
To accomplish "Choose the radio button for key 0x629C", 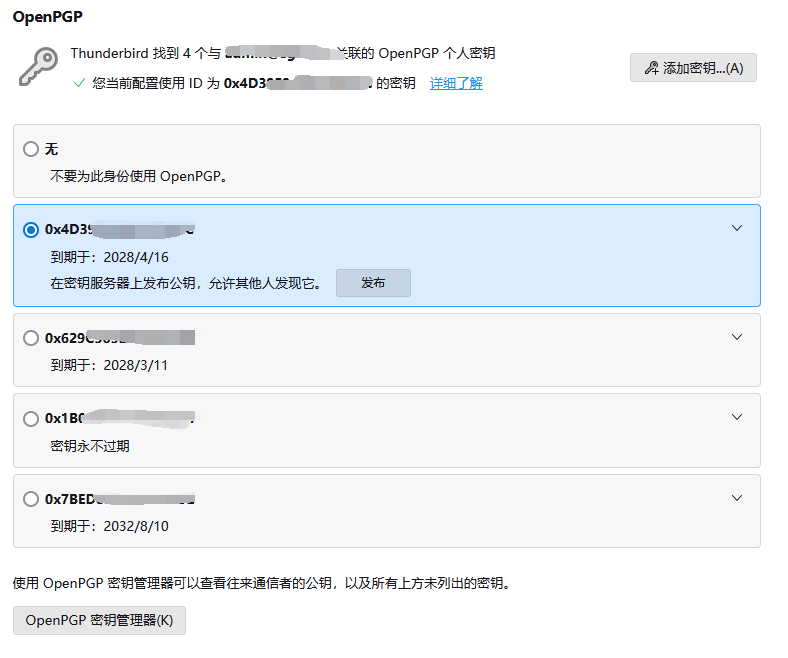I will click(31, 338).
